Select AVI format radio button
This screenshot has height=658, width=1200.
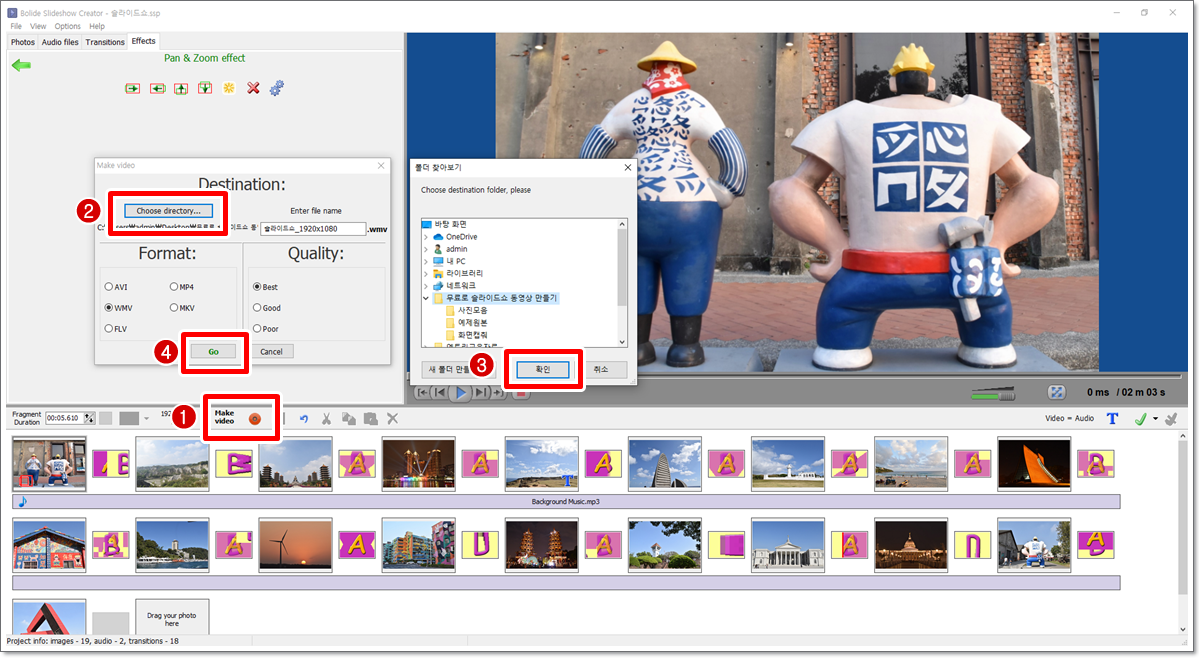[109, 287]
